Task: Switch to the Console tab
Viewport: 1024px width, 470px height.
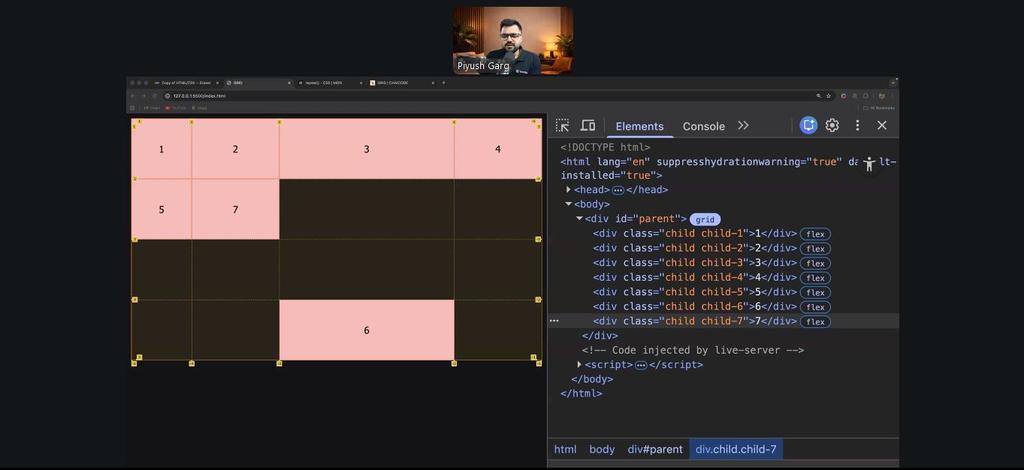Action: [703, 127]
